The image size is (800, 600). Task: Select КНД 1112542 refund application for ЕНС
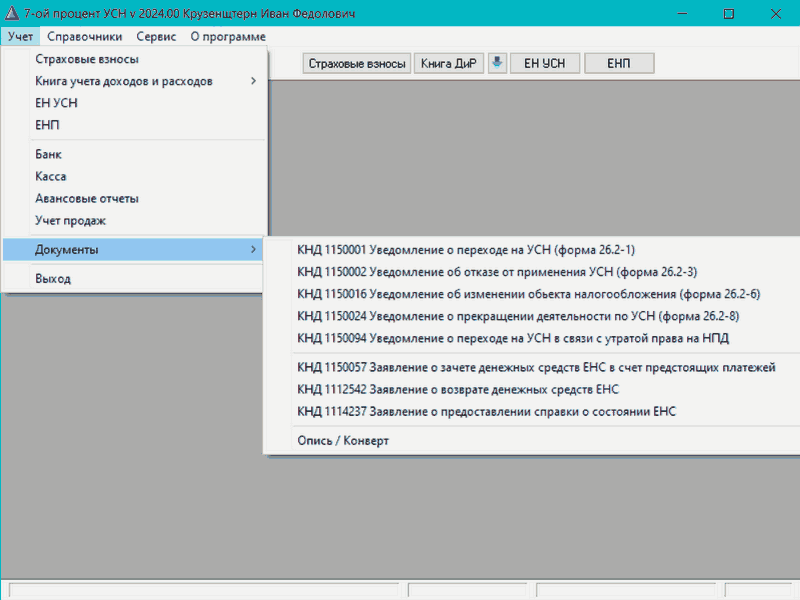coord(458,389)
